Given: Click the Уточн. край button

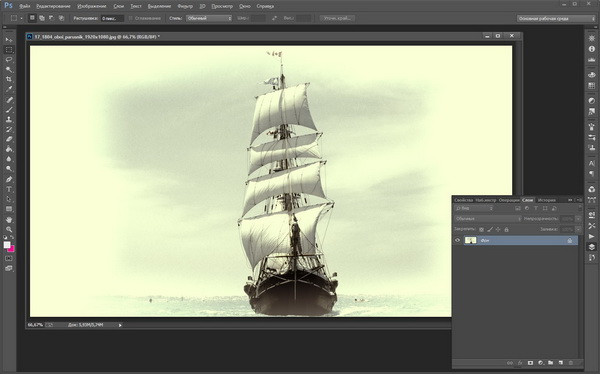Looking at the screenshot, I should [337, 18].
